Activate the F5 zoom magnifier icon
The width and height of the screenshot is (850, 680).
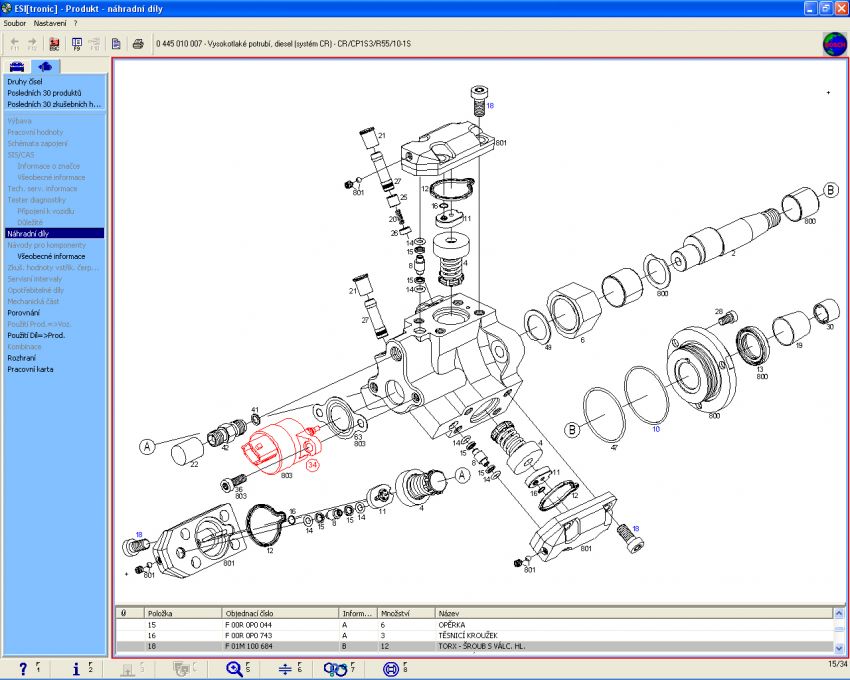pos(235,669)
